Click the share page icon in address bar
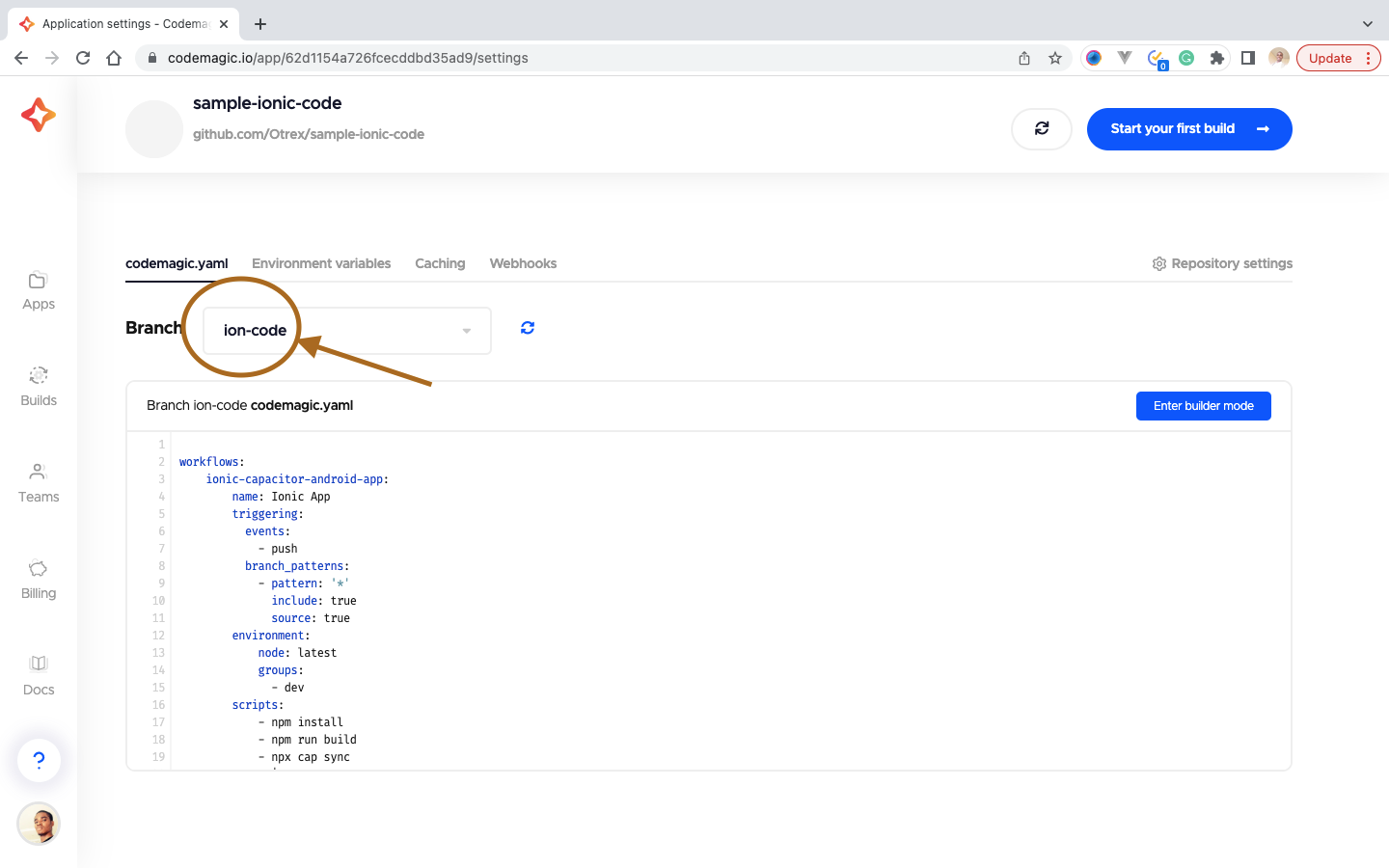1389x868 pixels. 1024,58
